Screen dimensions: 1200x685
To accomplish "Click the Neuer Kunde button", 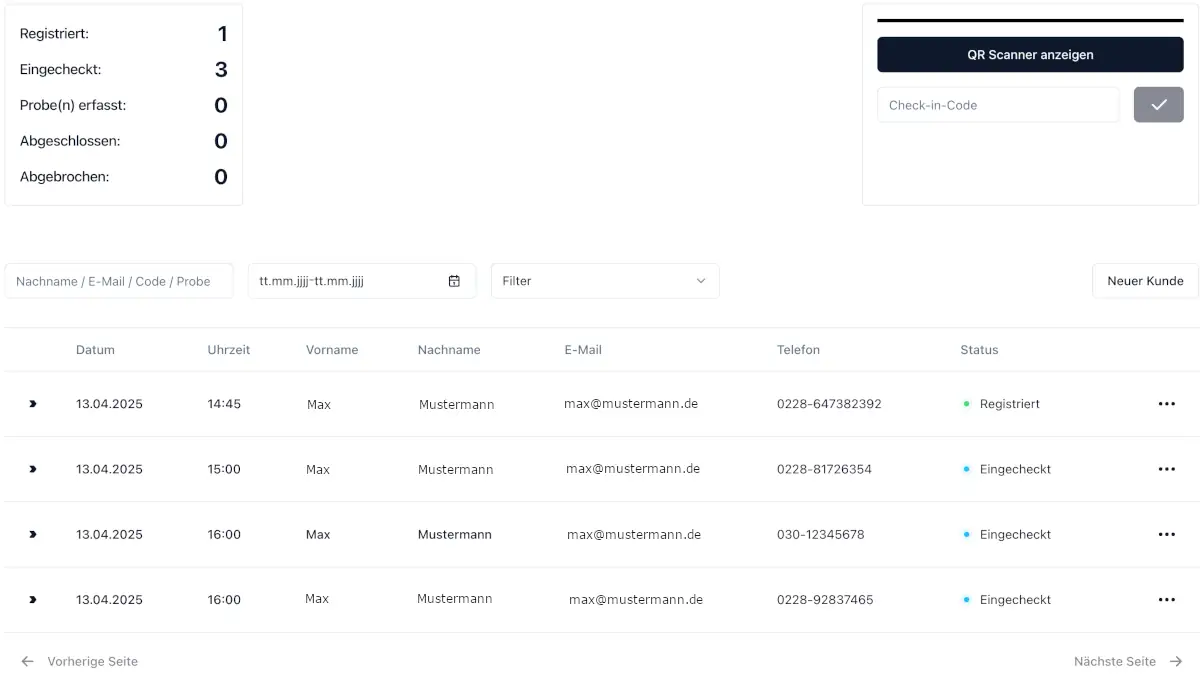I will coord(1145,281).
